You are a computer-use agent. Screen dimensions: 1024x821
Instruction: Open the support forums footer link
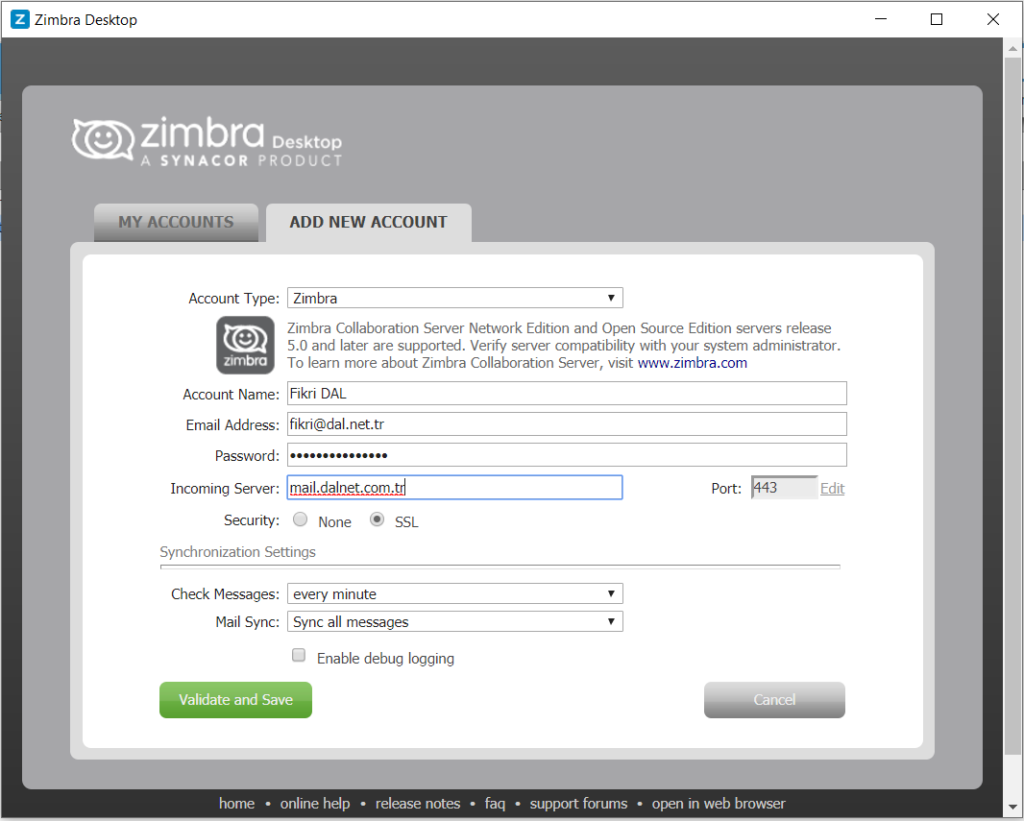(x=578, y=804)
